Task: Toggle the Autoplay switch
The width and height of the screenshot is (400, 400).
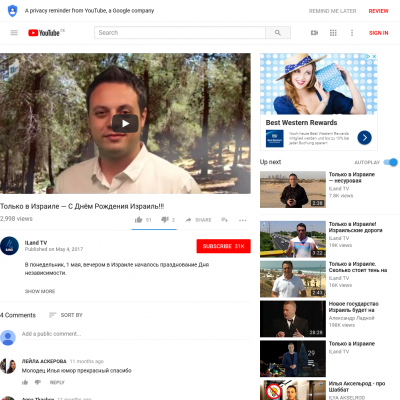Action: click(390, 162)
